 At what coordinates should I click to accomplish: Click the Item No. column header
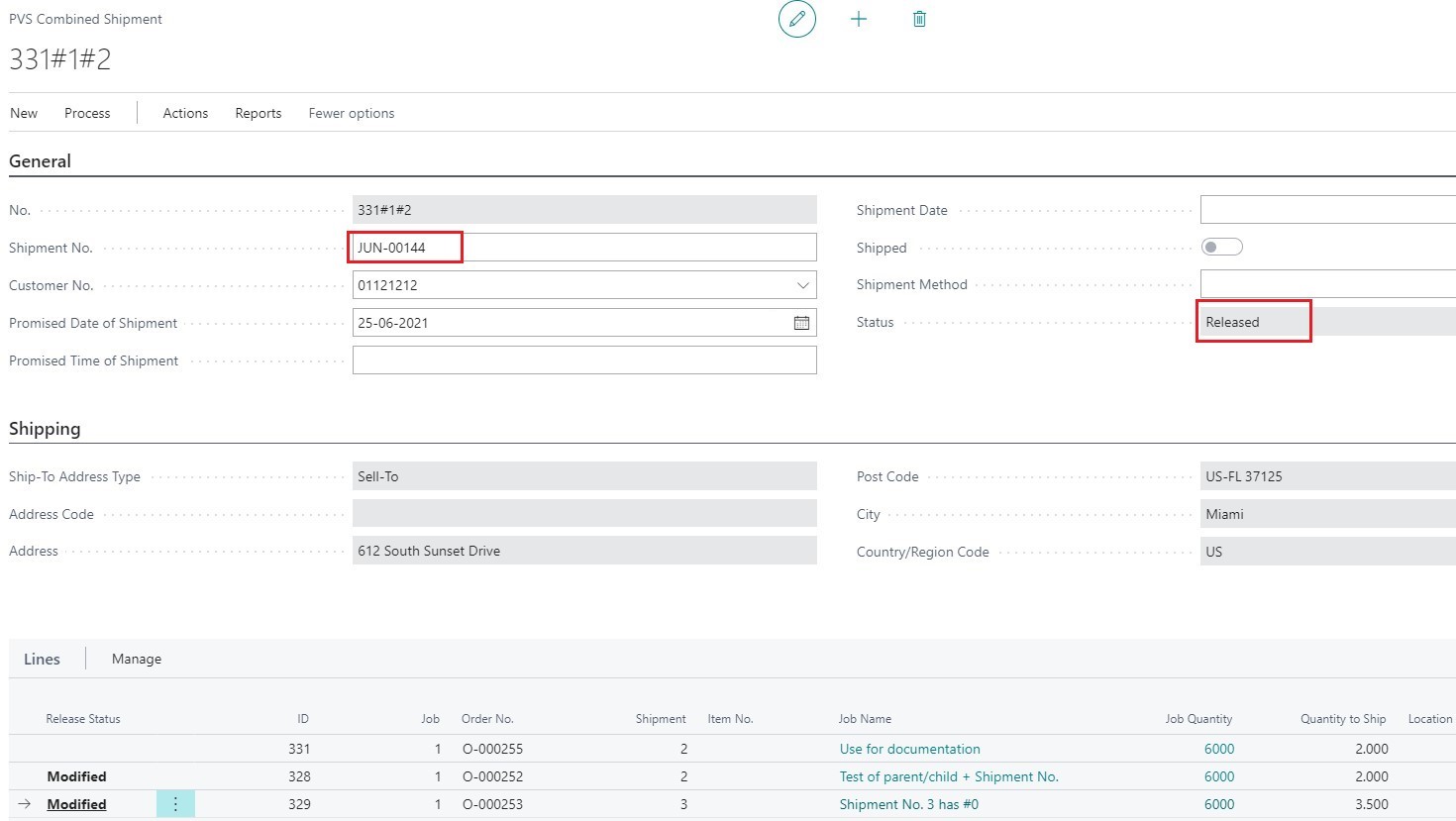730,719
